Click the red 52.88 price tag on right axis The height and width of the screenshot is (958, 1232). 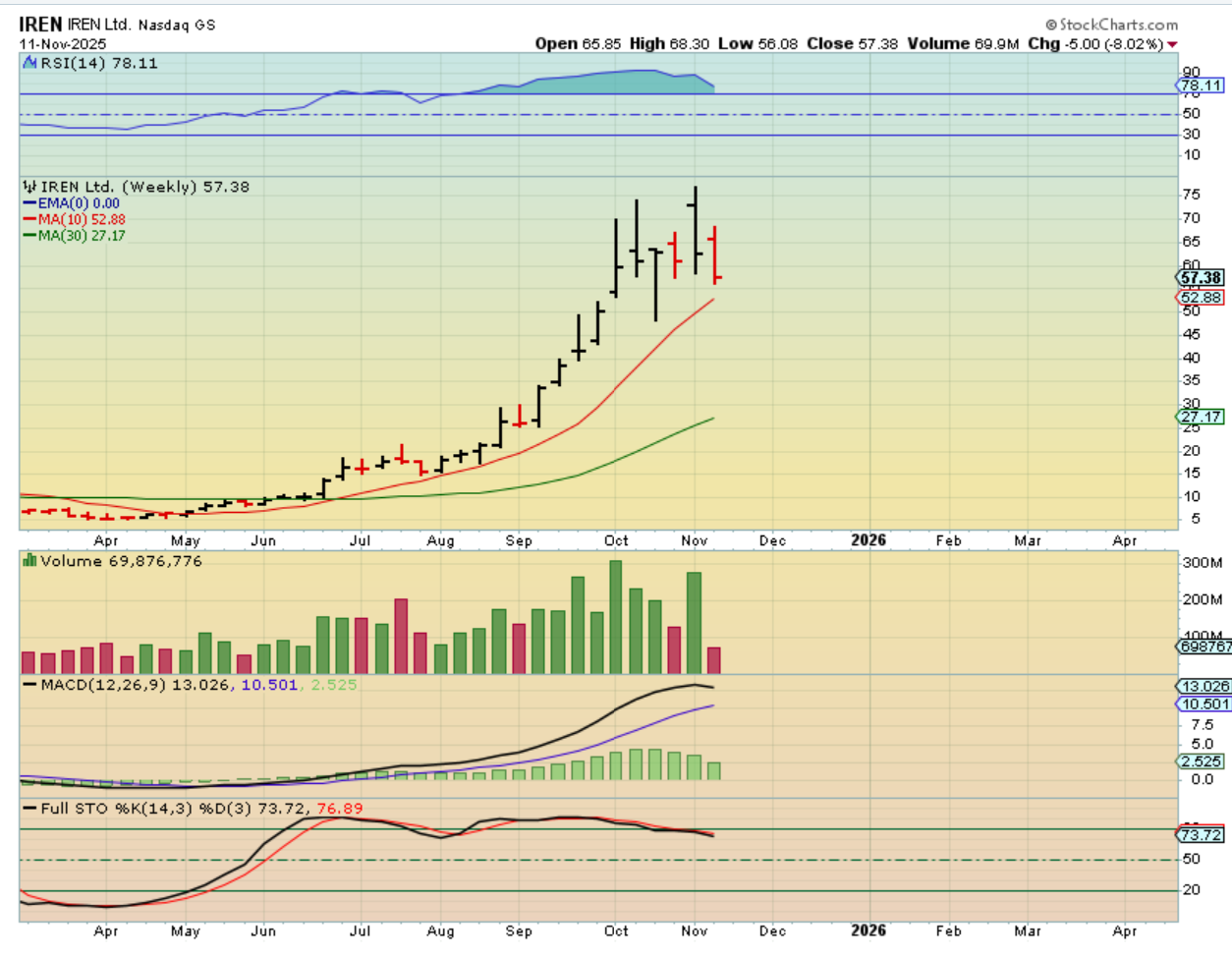1201,298
